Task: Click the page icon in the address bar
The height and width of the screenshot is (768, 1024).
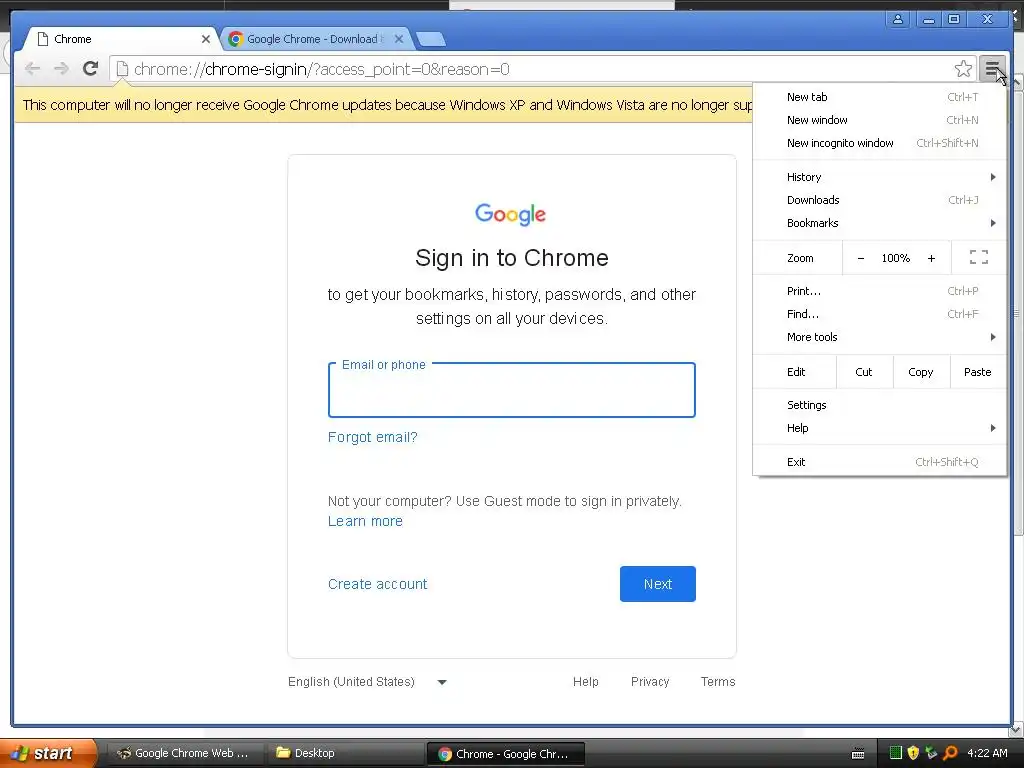Action: coord(122,69)
